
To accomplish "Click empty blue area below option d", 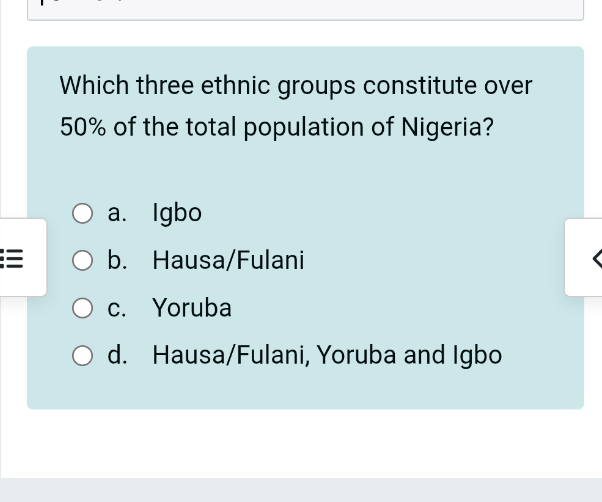I will click(x=305, y=390).
